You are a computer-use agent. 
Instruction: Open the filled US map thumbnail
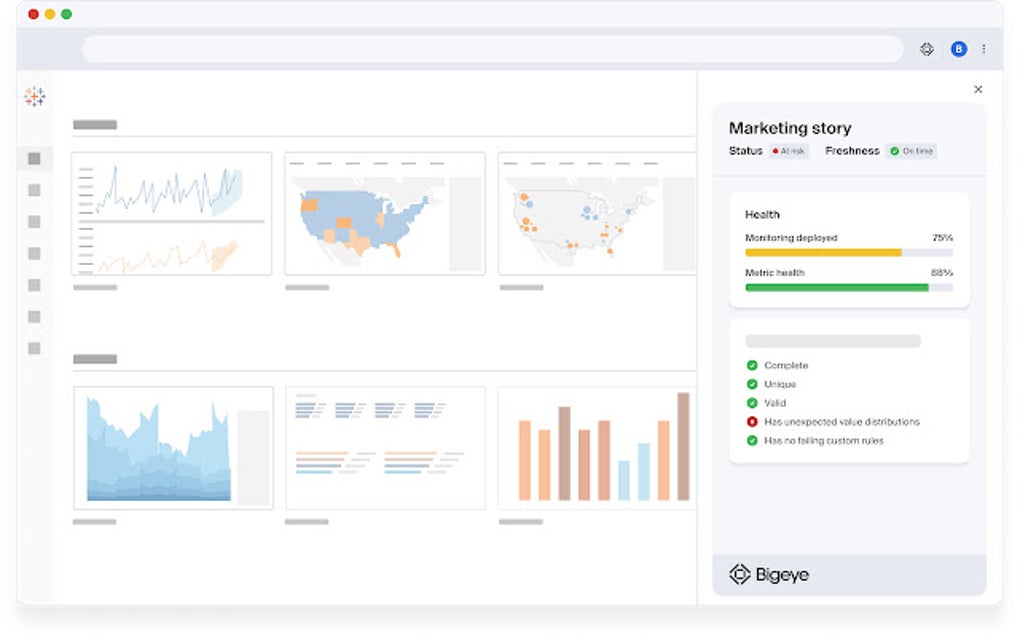[x=384, y=213]
